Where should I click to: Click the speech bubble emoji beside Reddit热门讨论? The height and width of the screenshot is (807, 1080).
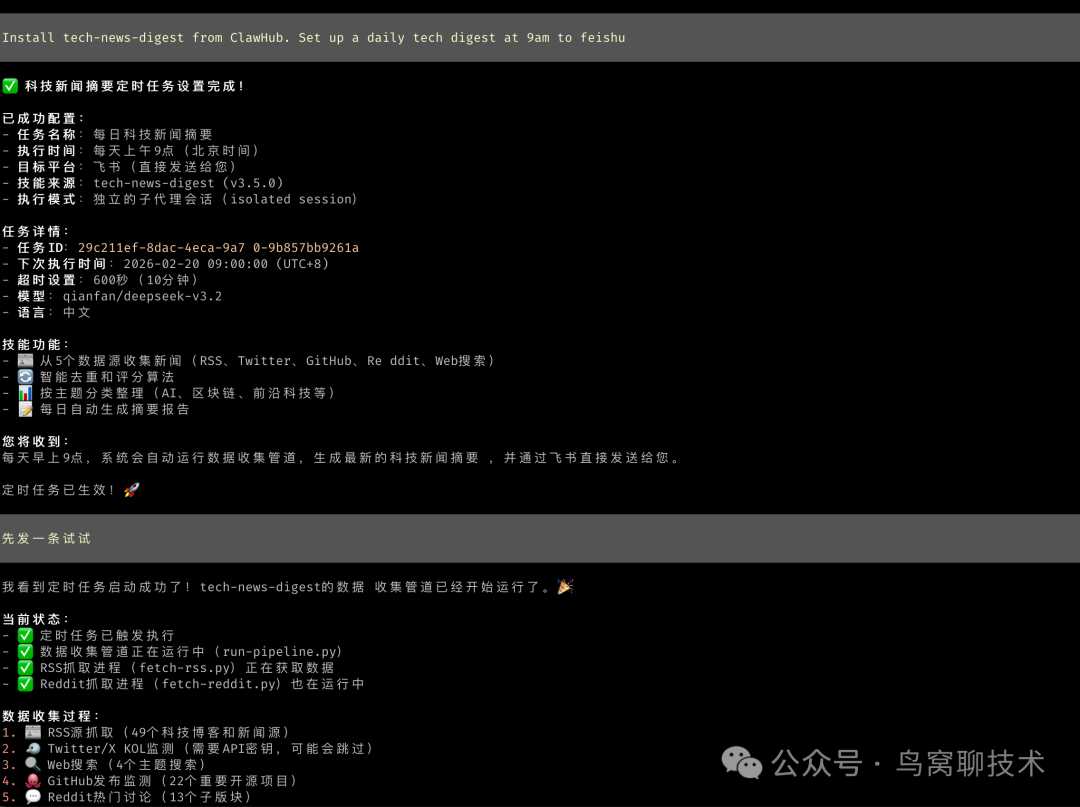[33, 797]
